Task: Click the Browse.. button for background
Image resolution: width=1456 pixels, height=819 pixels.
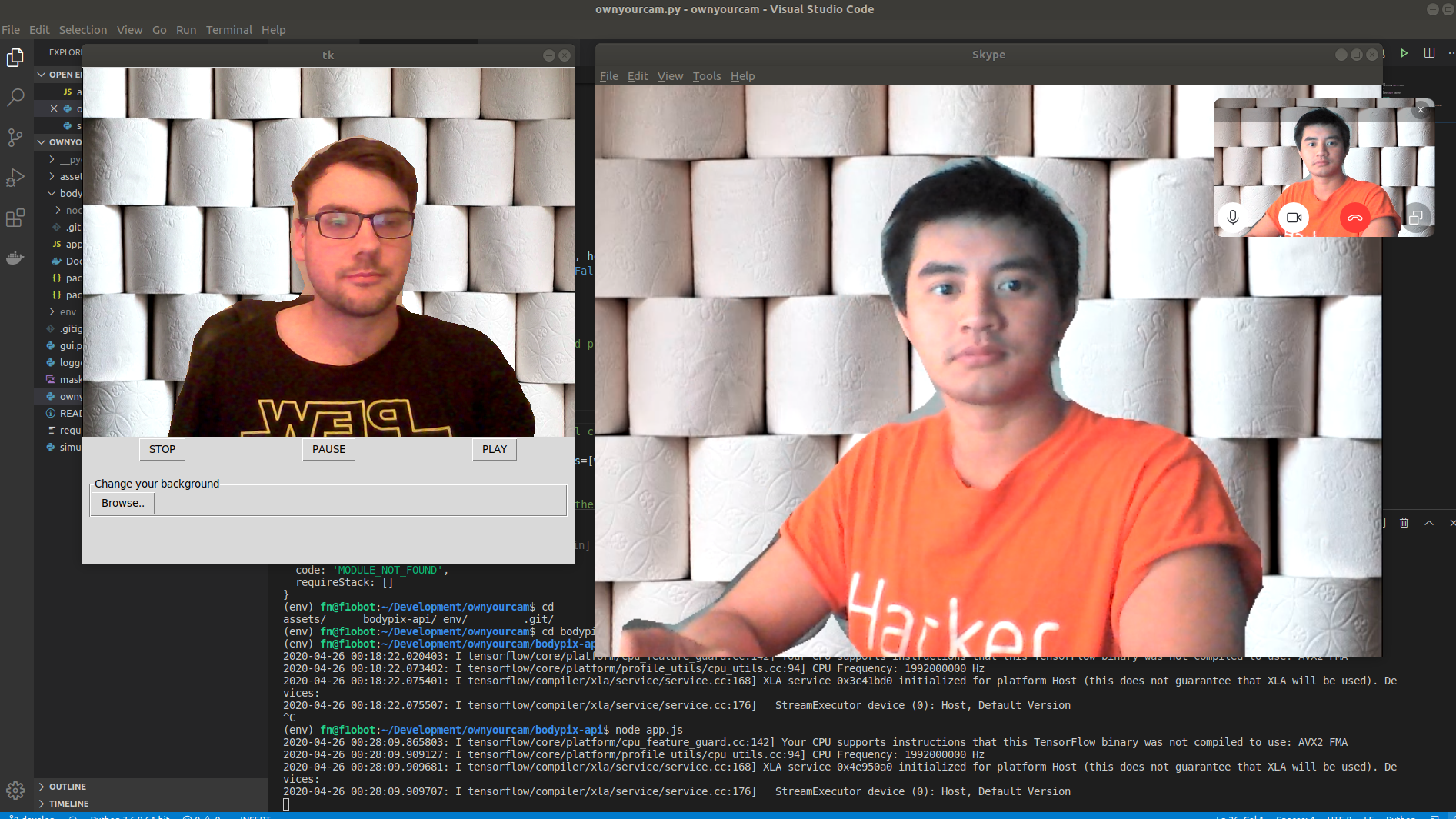Action: (123, 503)
